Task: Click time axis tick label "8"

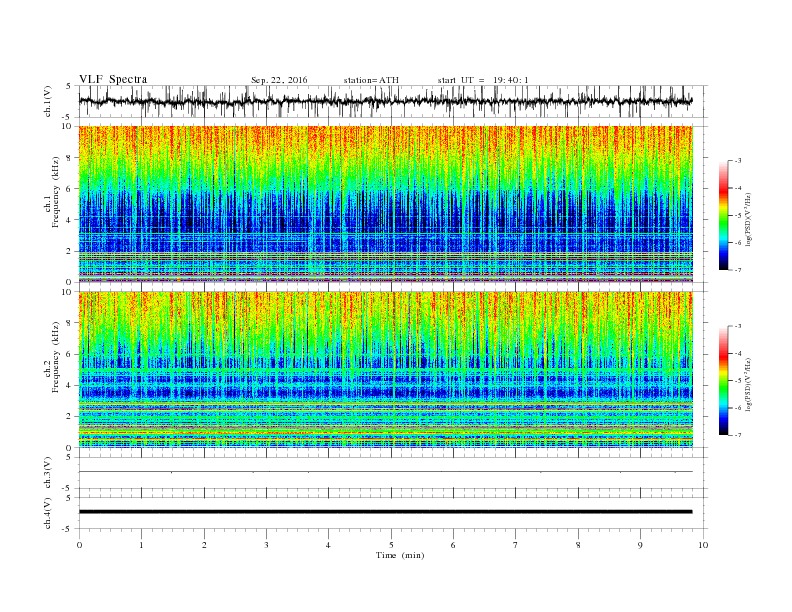Action: pos(578,545)
